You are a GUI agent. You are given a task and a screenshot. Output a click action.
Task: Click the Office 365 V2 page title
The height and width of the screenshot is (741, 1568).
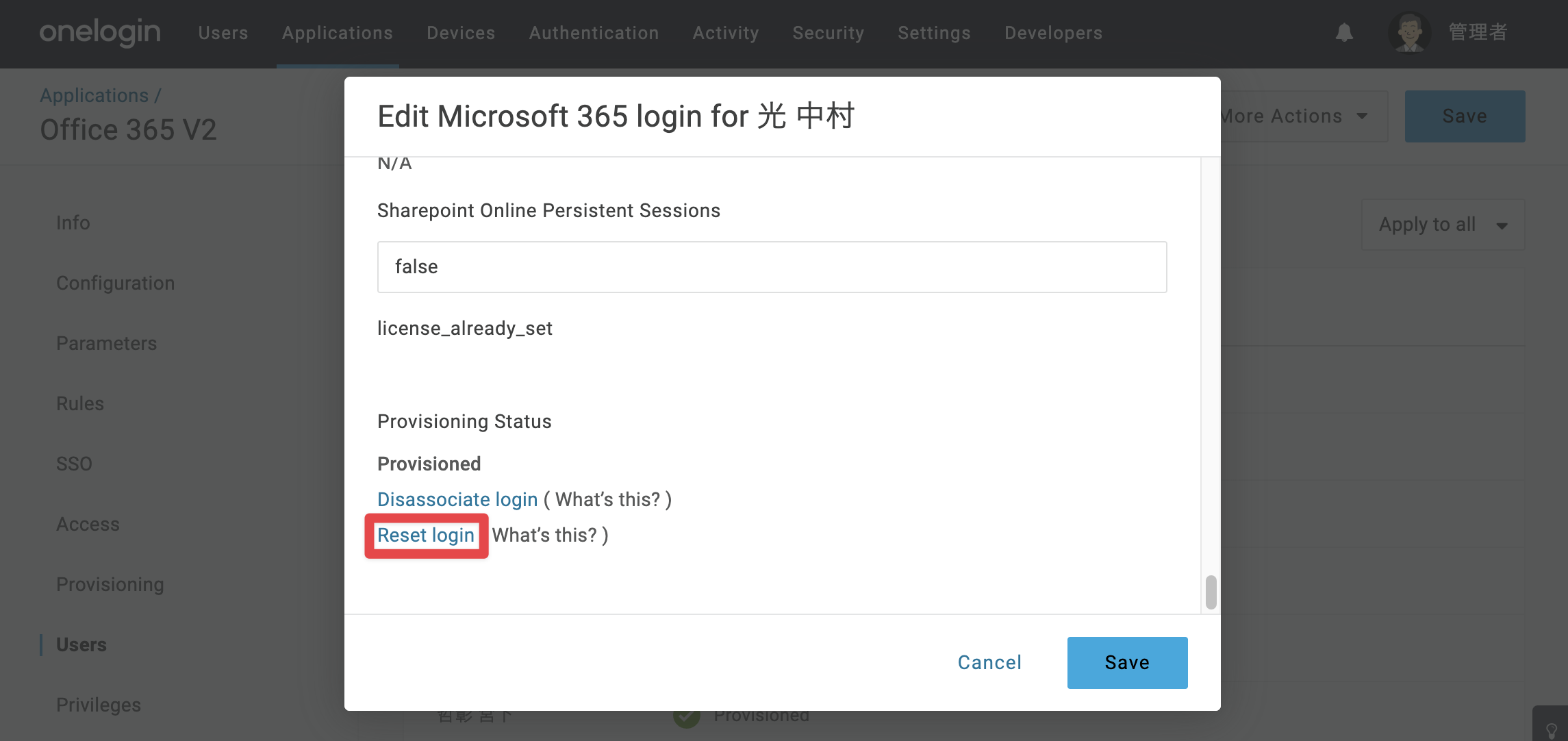129,129
